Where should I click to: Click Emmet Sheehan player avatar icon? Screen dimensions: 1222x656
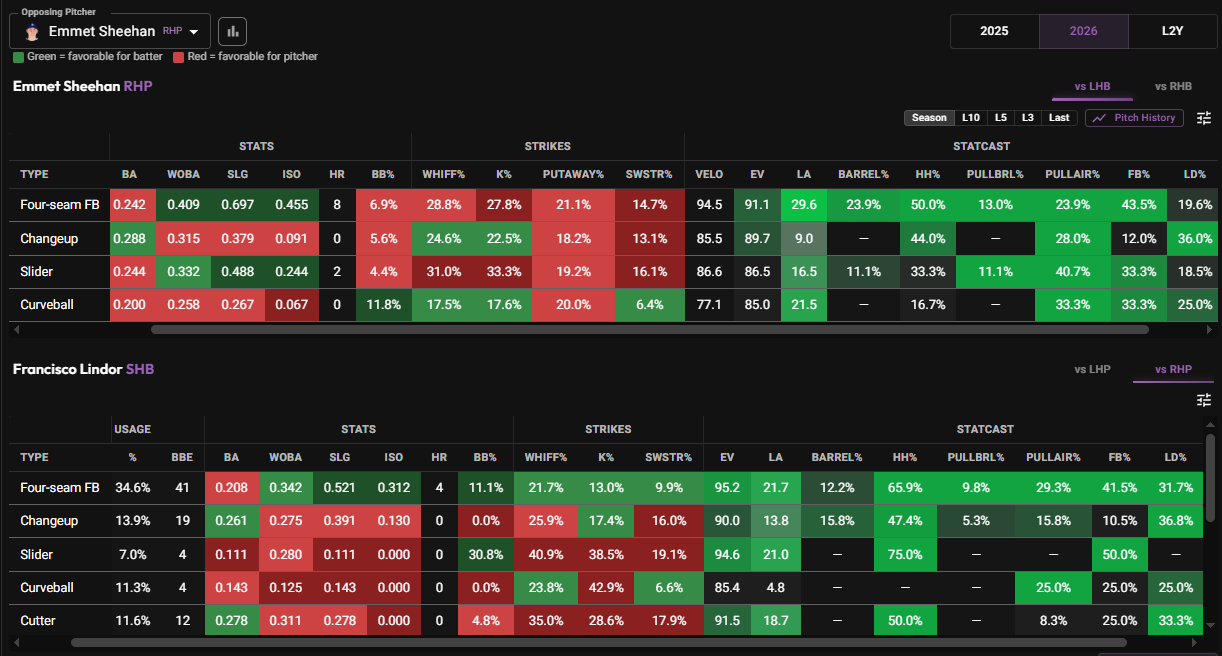[31, 31]
